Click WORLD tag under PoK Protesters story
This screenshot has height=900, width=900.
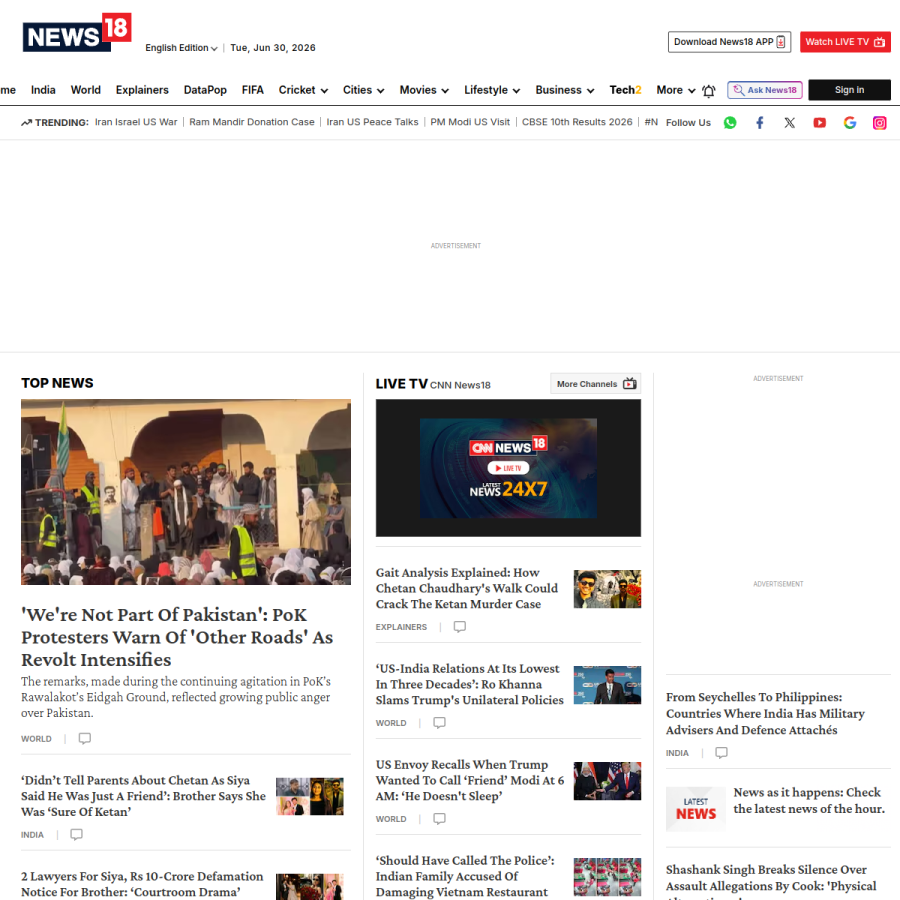[x=36, y=739]
